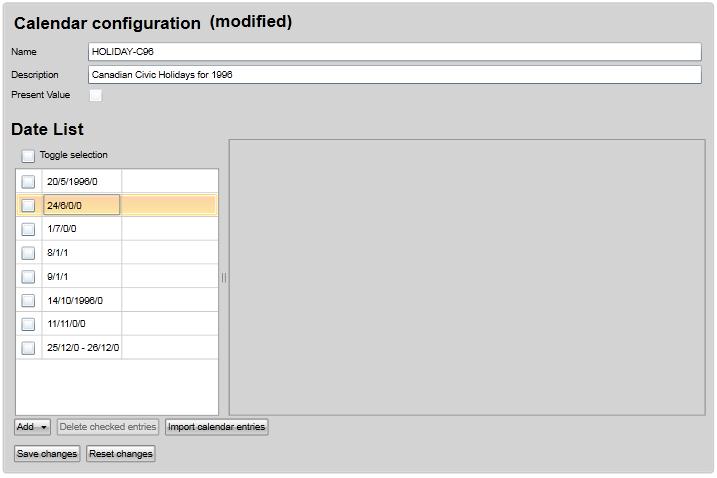This screenshot has width=717, height=478.
Task: Toggle the Present Value checkbox
Action: click(96, 96)
